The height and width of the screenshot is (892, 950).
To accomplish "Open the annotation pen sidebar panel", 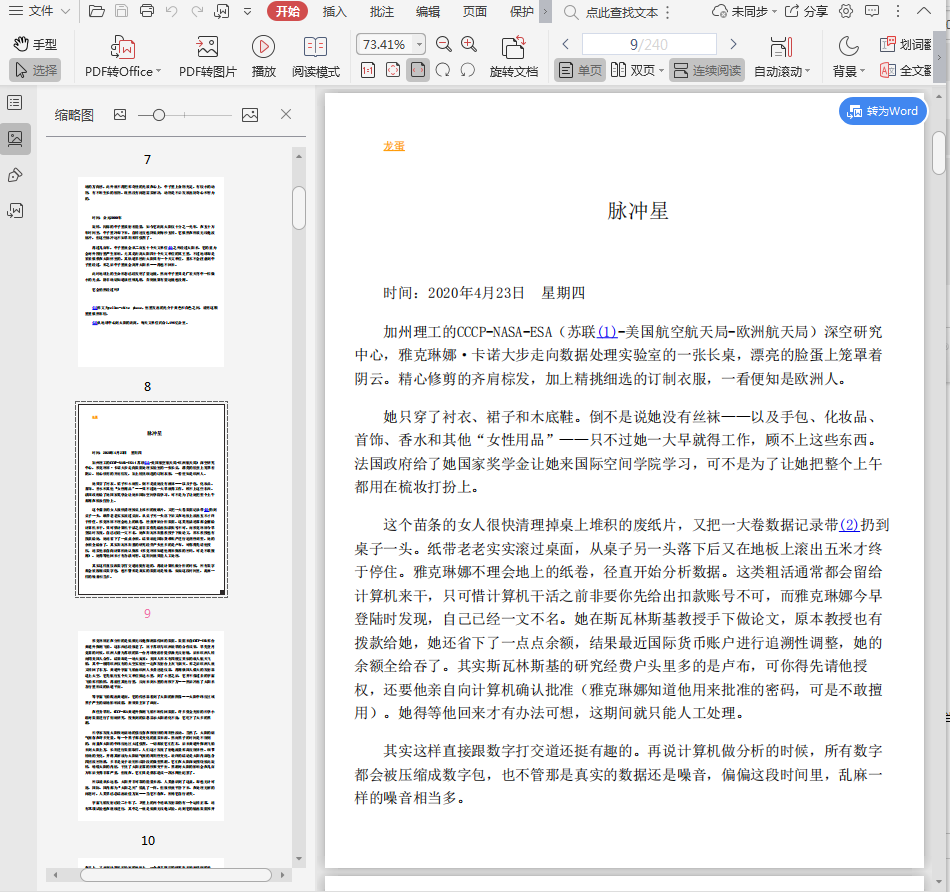I will pyautogui.click(x=15, y=175).
